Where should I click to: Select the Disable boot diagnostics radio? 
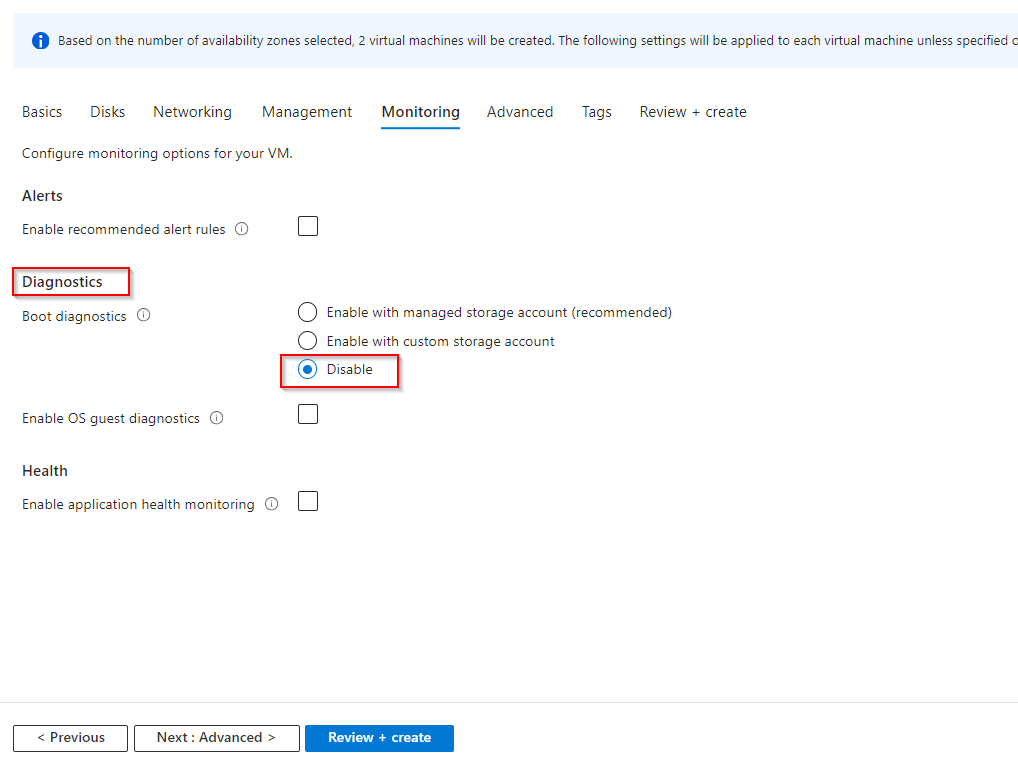pyautogui.click(x=308, y=370)
